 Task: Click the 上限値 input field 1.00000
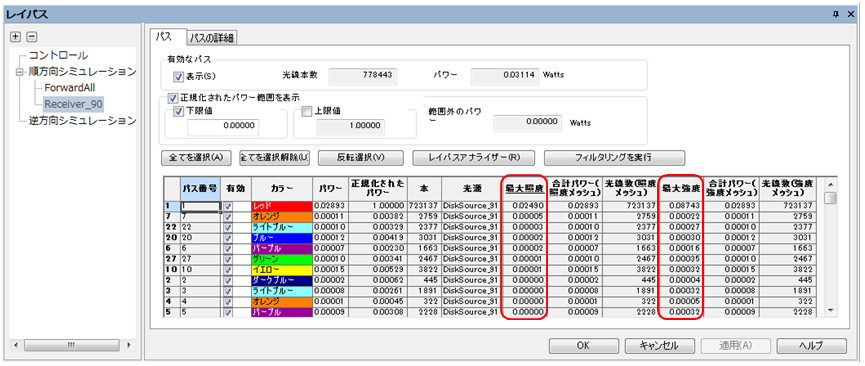click(350, 126)
